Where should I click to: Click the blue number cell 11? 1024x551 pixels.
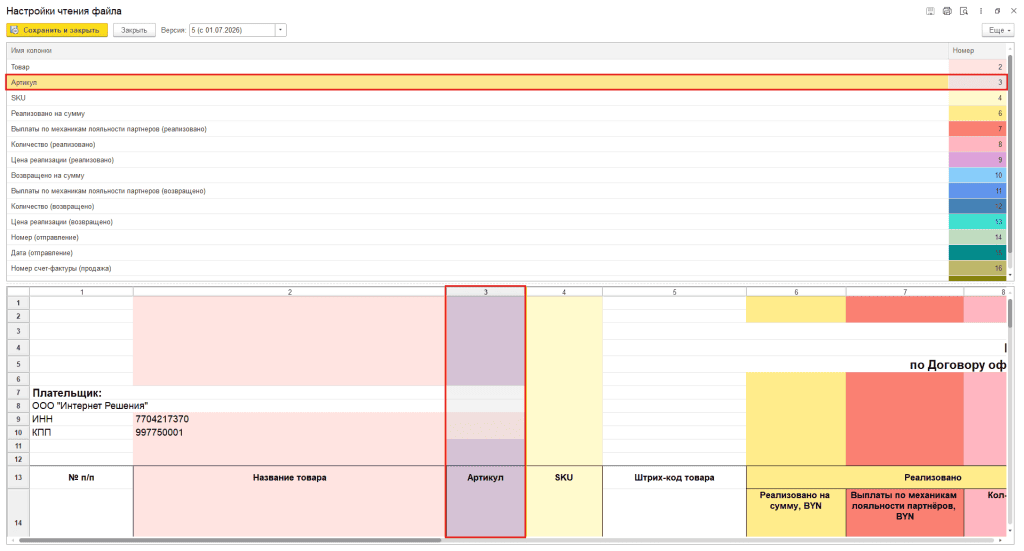[978, 191]
